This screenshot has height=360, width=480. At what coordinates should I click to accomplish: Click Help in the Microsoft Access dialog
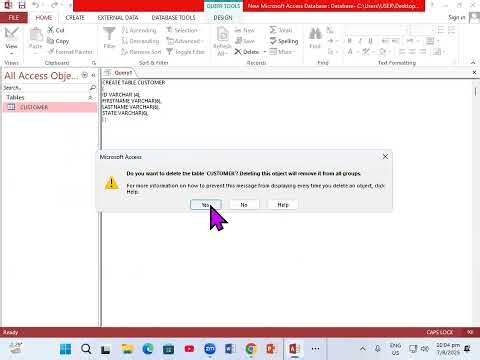[283, 205]
